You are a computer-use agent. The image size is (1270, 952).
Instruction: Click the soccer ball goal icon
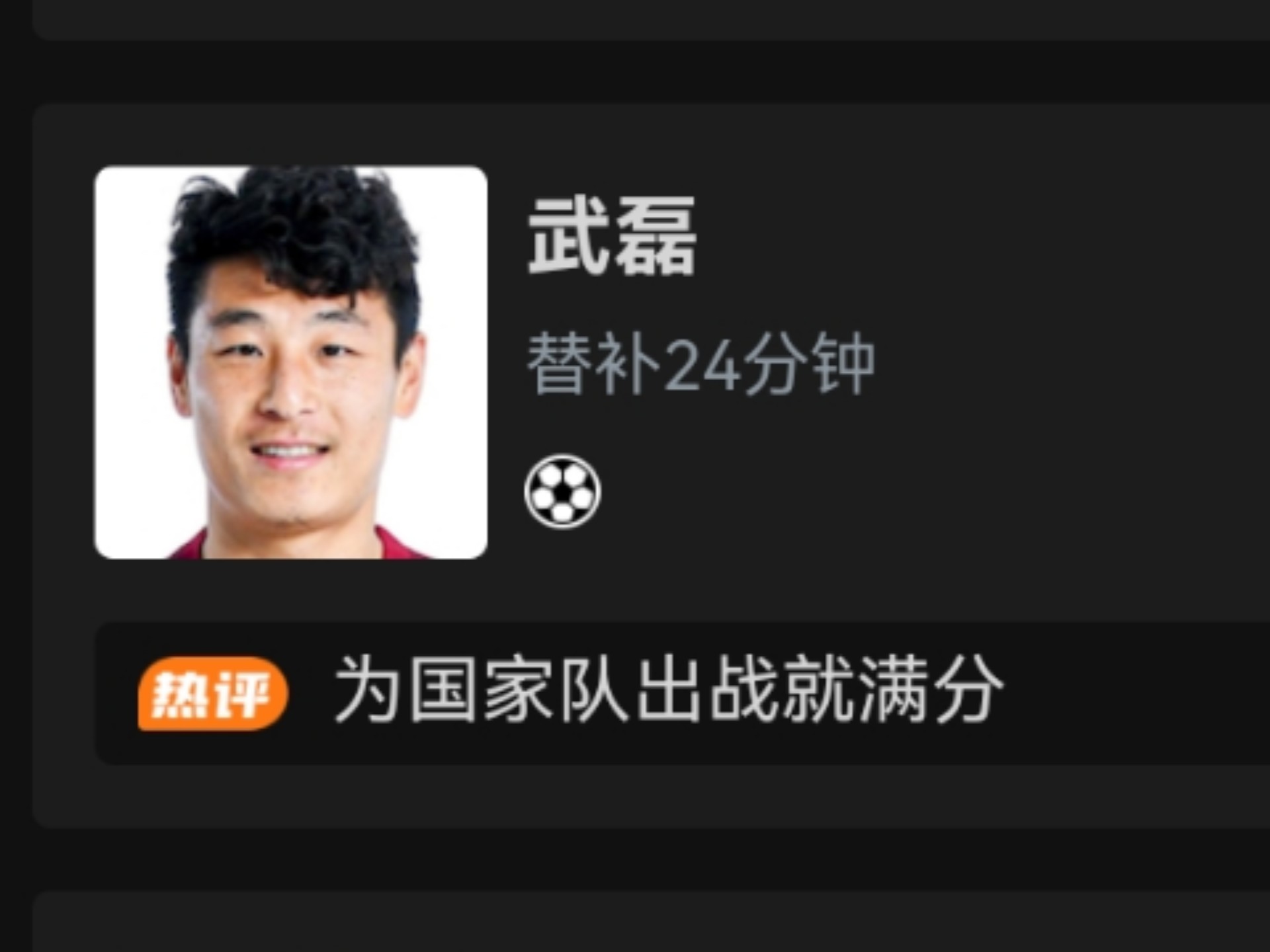[563, 492]
